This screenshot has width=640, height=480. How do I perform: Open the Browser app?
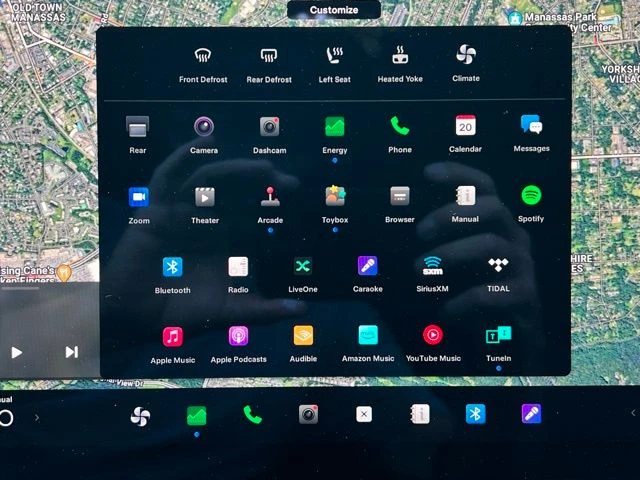click(x=400, y=204)
